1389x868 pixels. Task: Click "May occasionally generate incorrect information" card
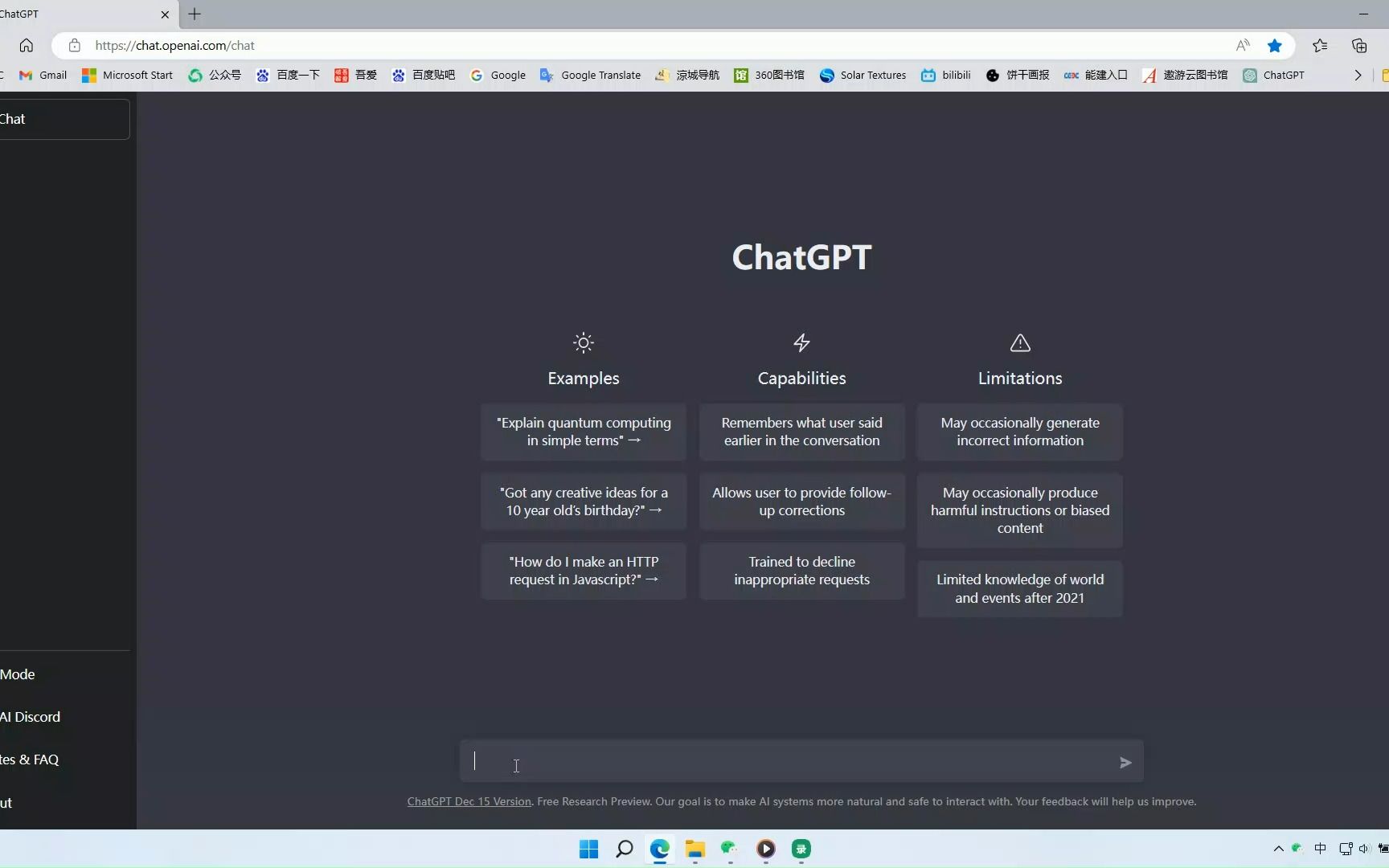point(1020,432)
